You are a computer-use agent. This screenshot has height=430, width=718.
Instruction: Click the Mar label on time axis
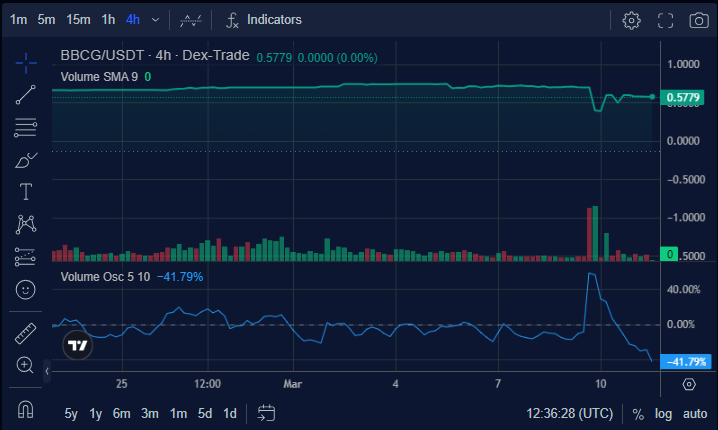[293, 384]
